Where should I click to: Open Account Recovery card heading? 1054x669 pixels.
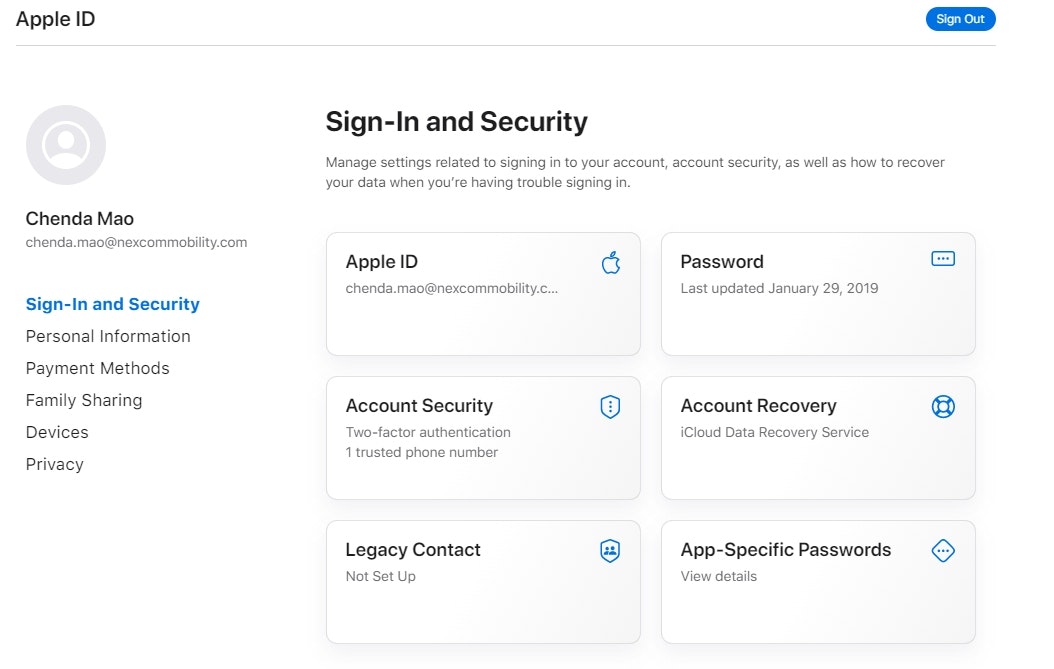[758, 406]
